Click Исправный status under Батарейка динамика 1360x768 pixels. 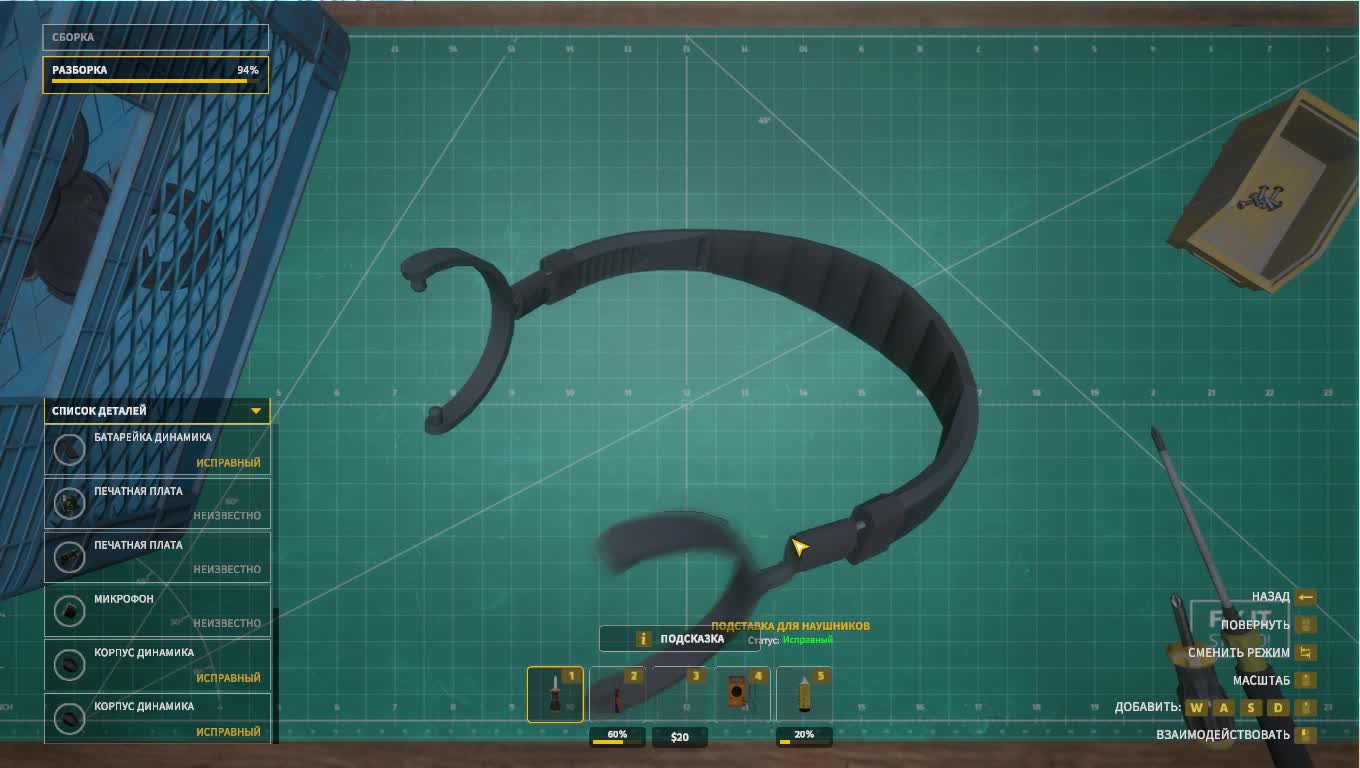tap(228, 463)
